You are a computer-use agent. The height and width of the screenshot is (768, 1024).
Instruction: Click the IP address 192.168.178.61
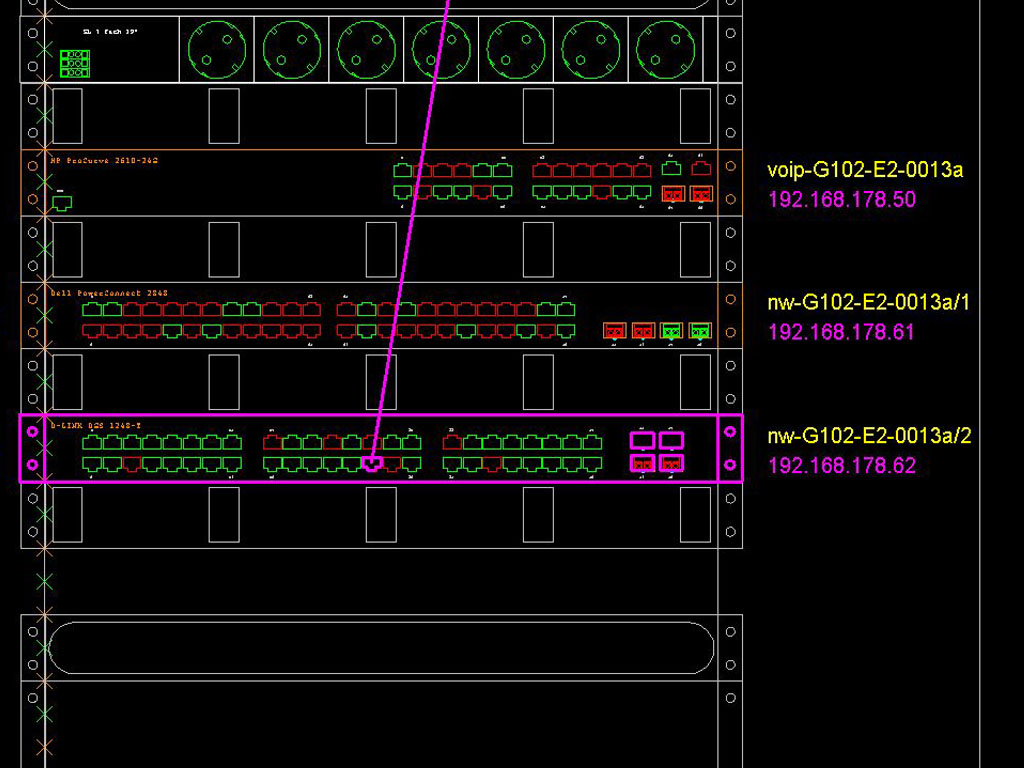pyautogui.click(x=841, y=332)
